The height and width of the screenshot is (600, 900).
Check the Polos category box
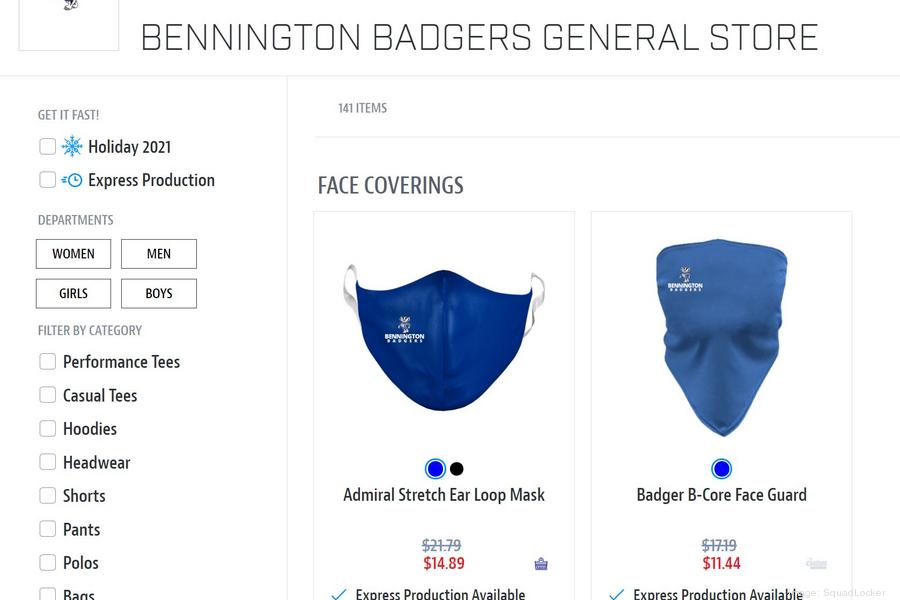(48, 563)
